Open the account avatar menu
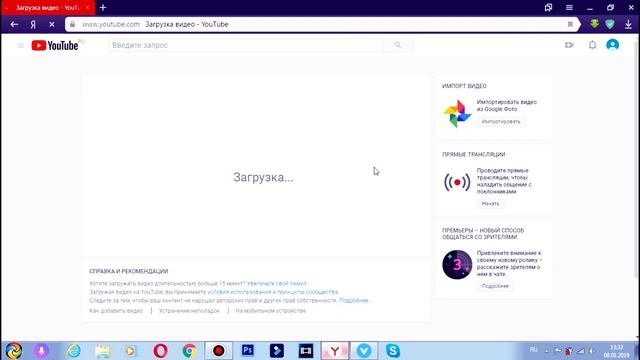 [x=612, y=45]
